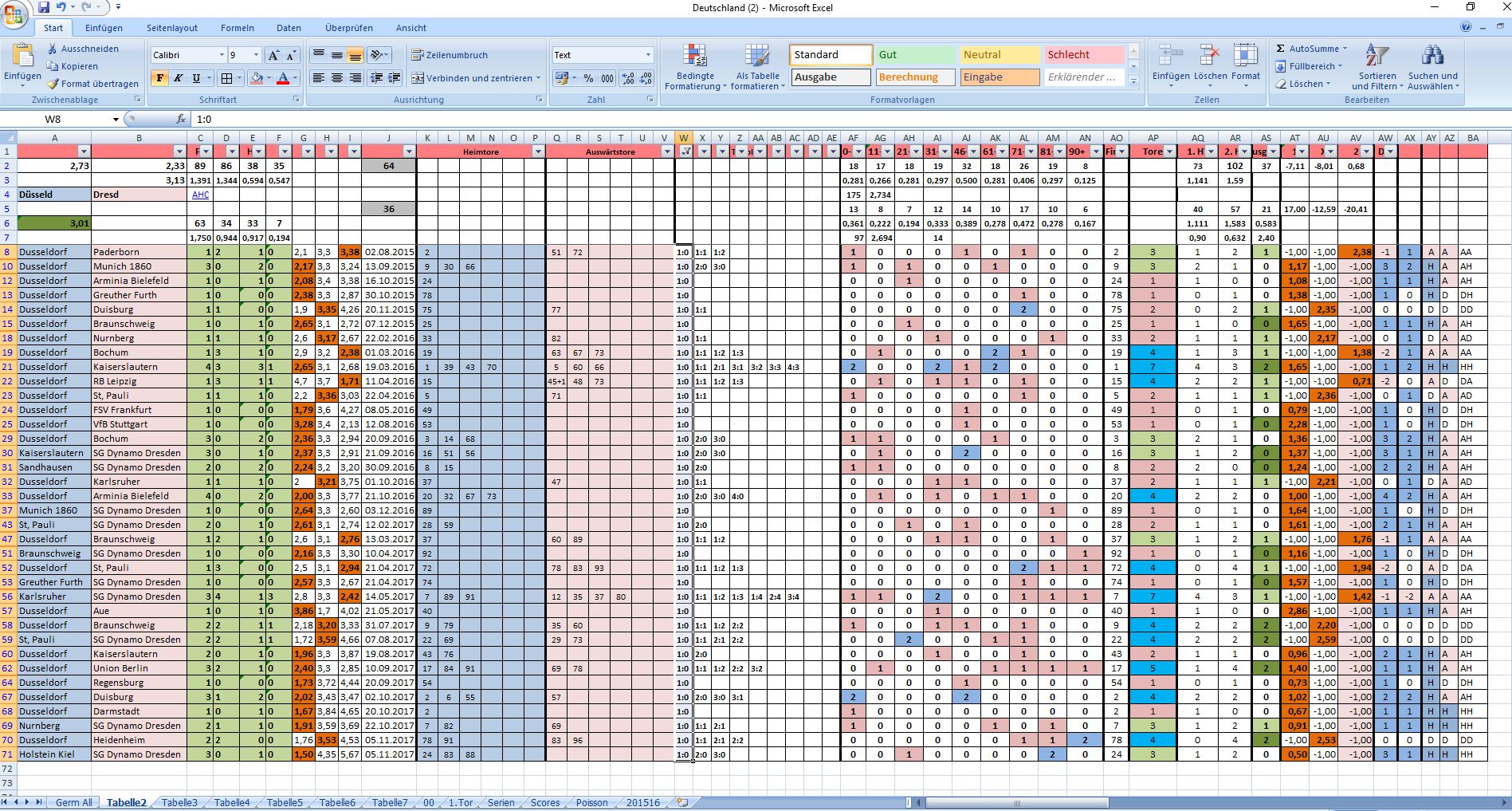Click the Einfügen paste clipboard icon
This screenshot has width=1512, height=811.
22,56
